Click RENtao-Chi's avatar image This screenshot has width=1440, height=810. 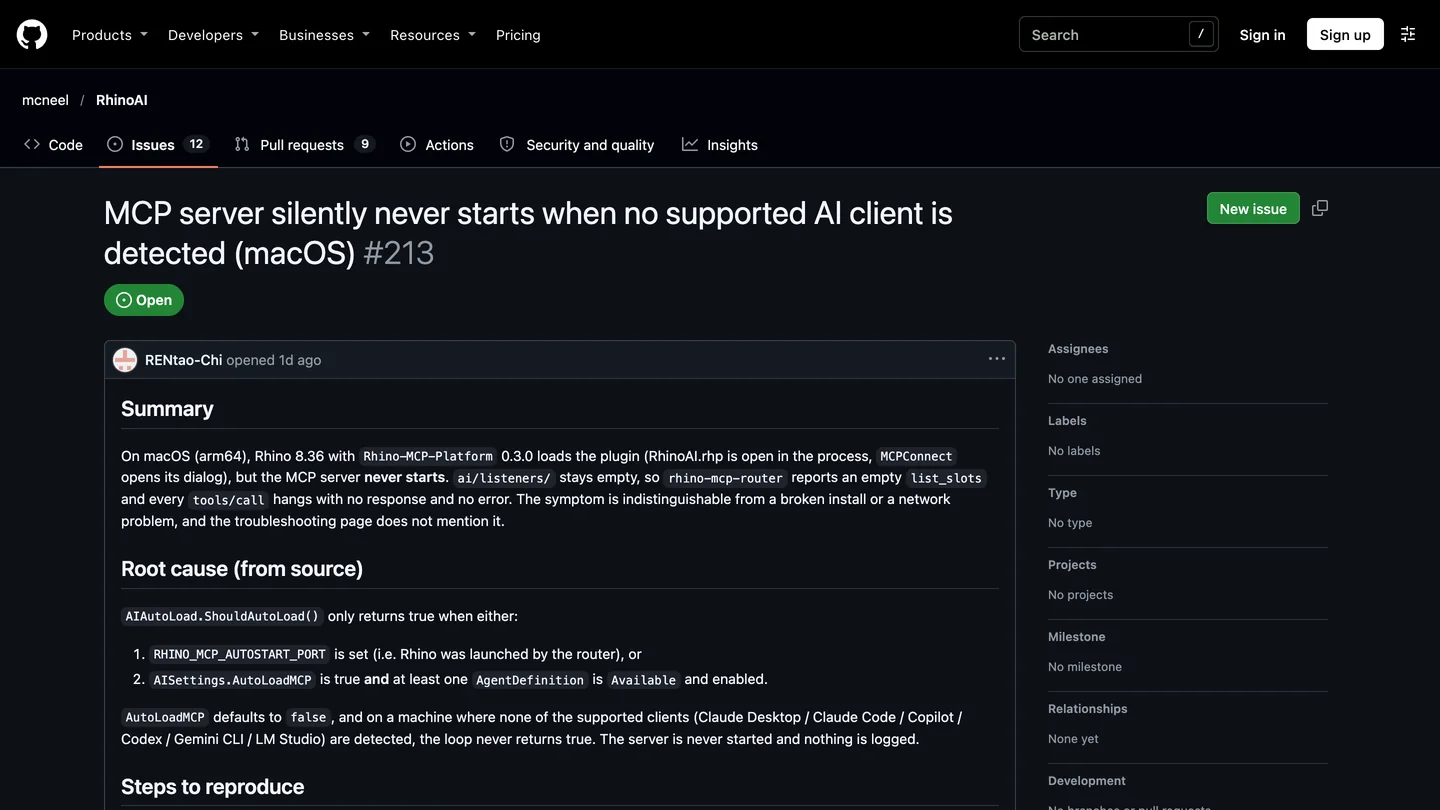(x=125, y=360)
